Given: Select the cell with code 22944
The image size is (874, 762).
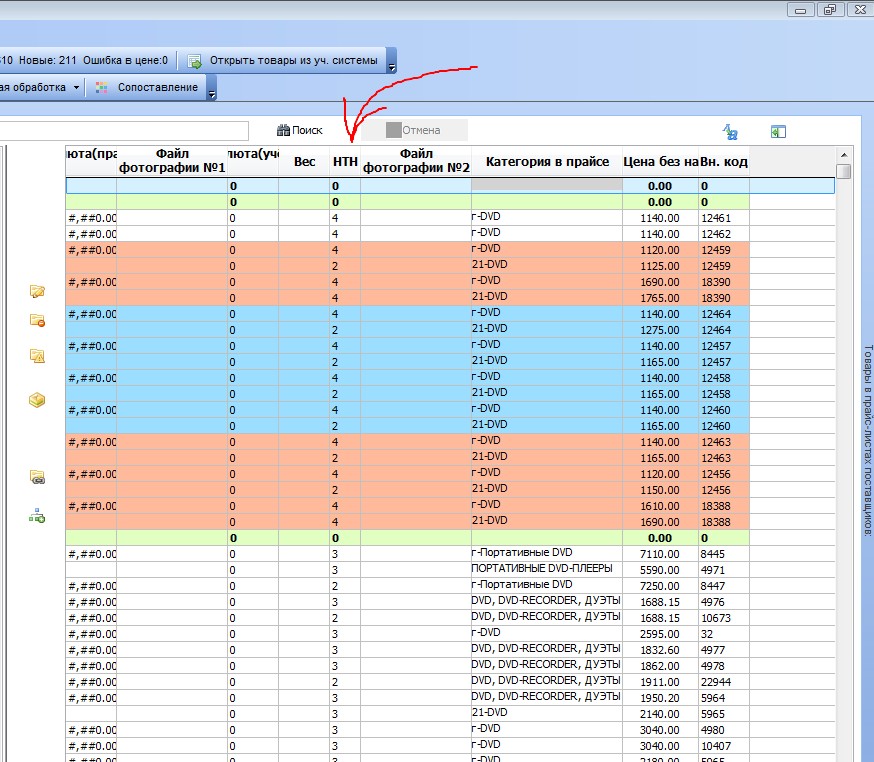Looking at the screenshot, I should tap(724, 682).
